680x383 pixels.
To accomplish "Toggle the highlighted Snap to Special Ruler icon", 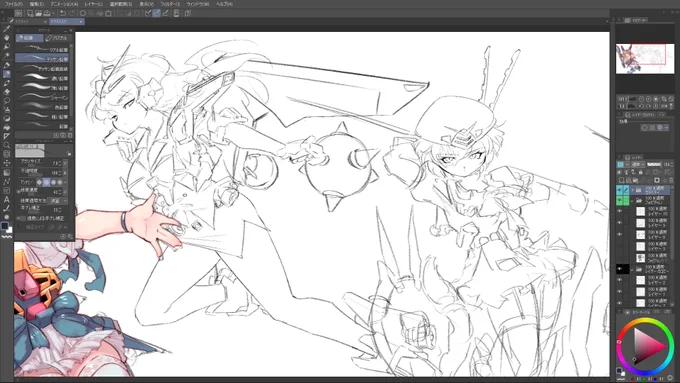I will click(157, 13).
